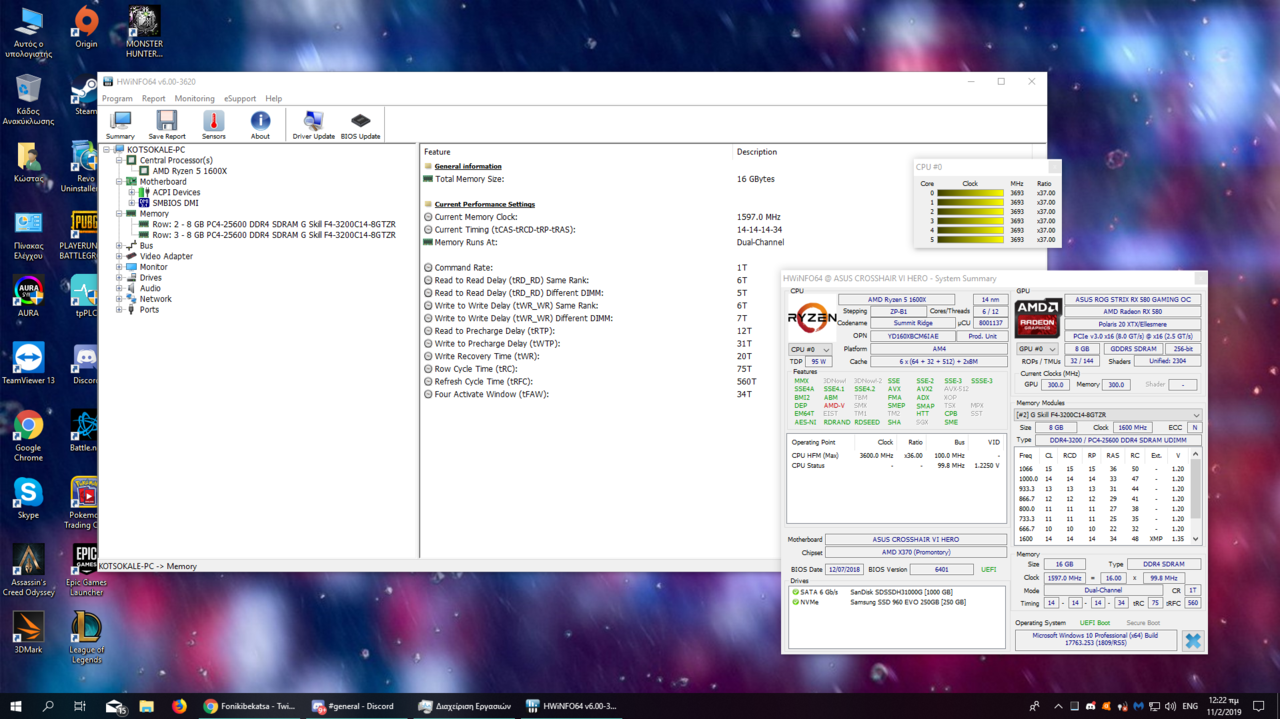Open the CPU #0 selector dropdown

click(810, 350)
